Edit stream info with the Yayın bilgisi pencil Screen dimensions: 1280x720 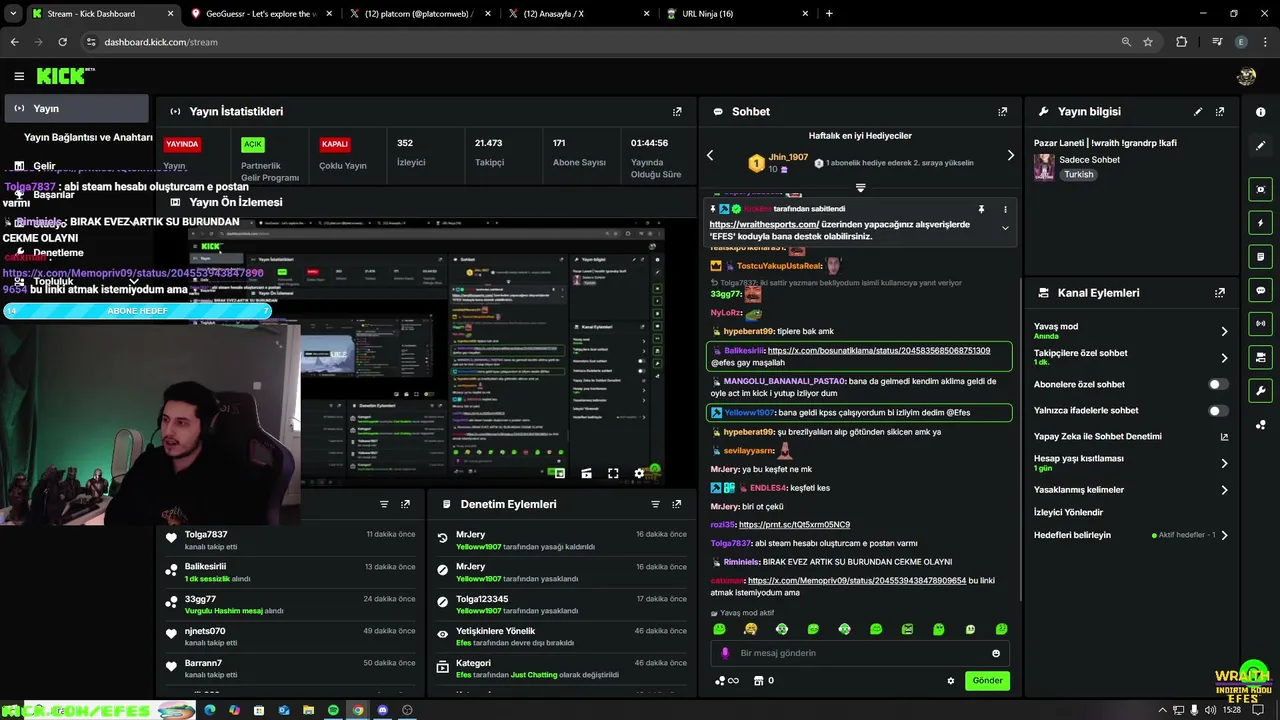tap(1198, 112)
